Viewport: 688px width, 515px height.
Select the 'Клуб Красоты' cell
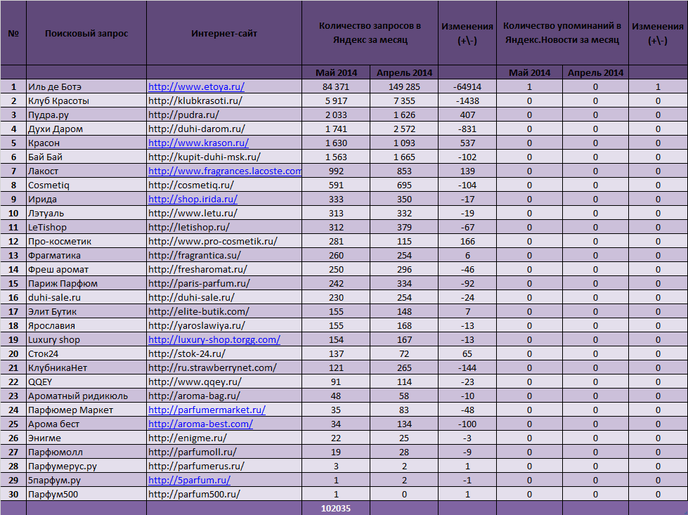click(86, 101)
